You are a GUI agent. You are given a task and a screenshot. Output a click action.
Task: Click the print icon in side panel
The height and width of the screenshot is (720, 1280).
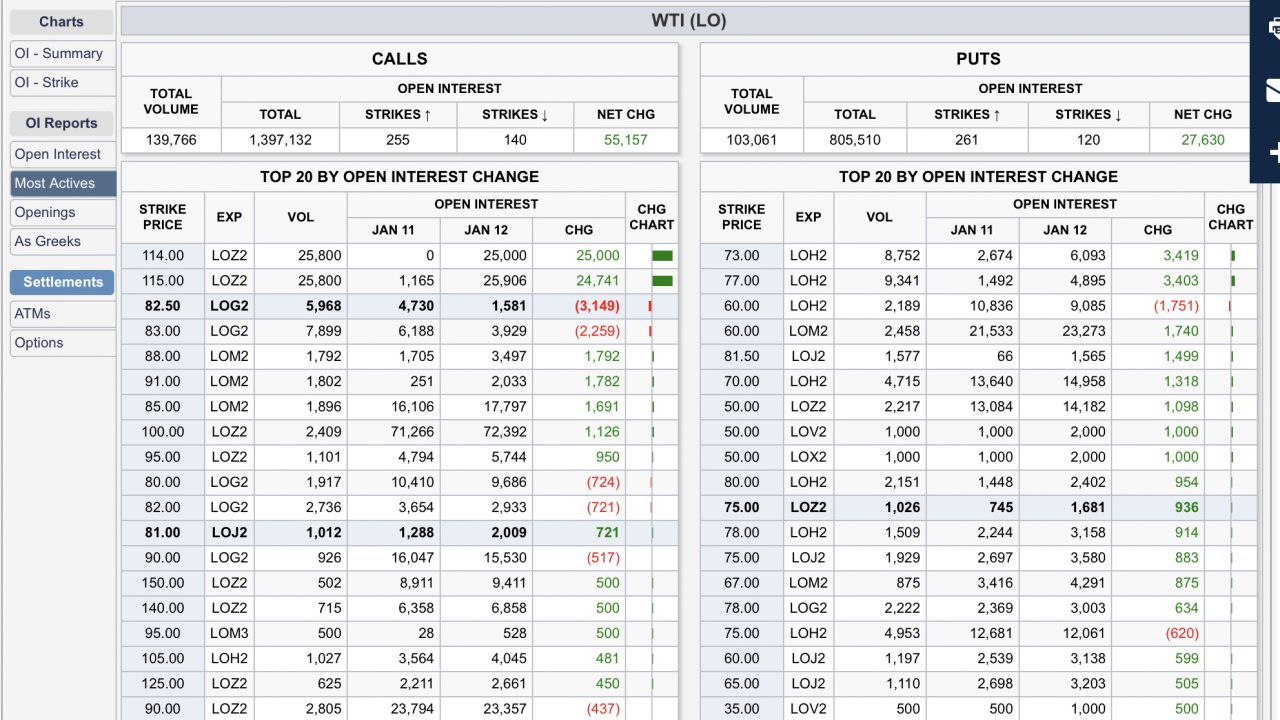1272,28
